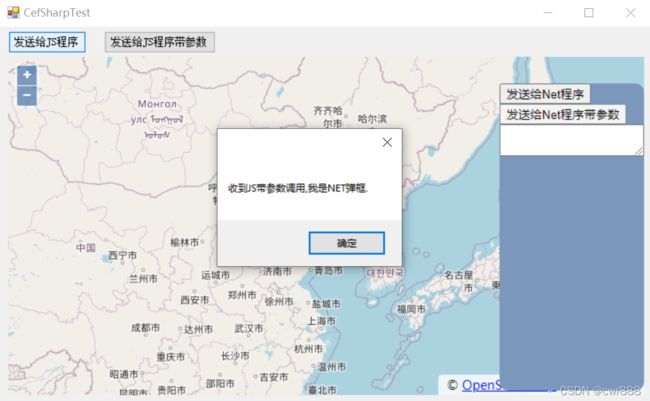Screen dimensions: 650x401
Task: Close the CefSharpTest window
Action: tap(631, 12)
